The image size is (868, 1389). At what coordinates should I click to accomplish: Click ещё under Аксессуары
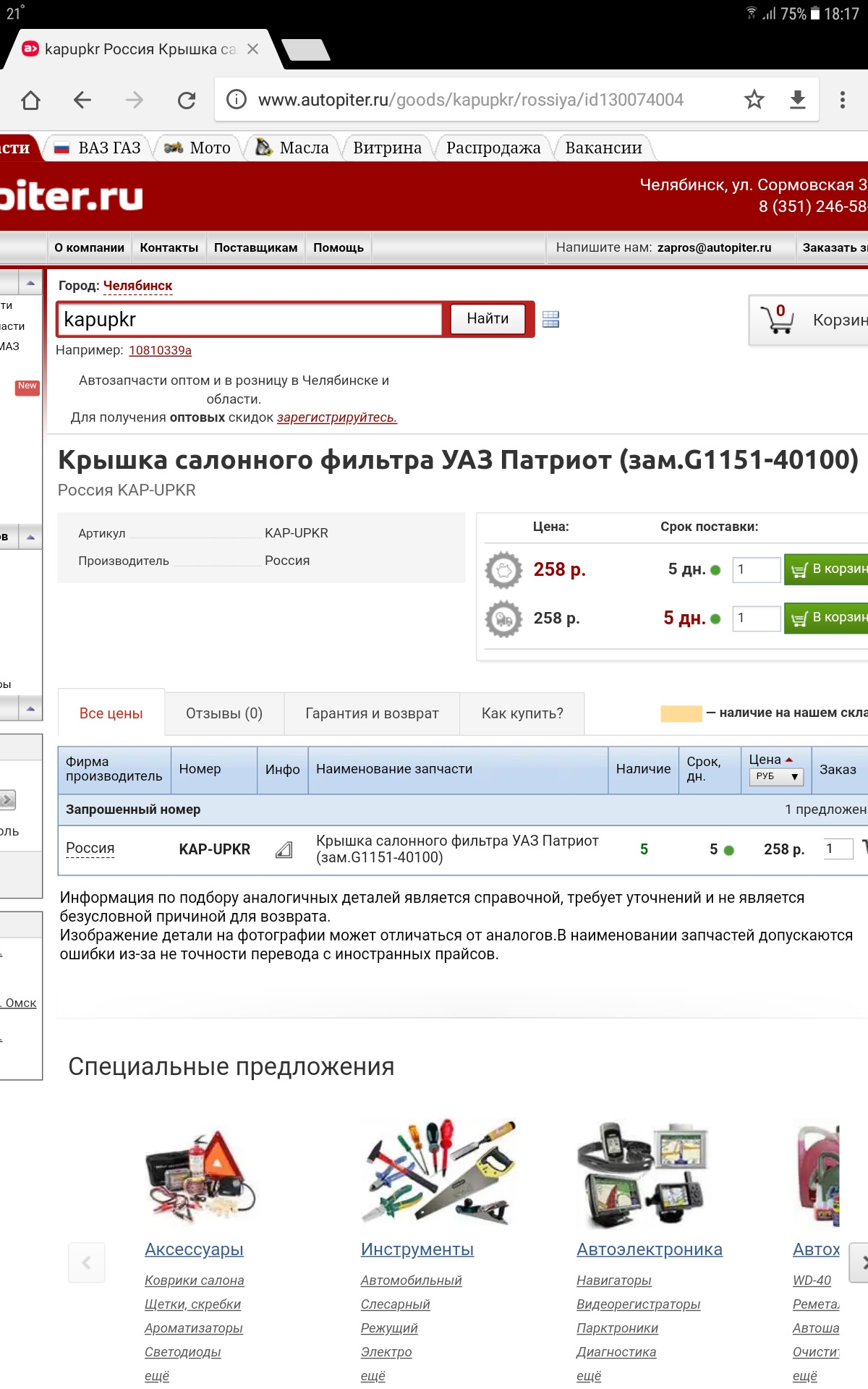point(157,1376)
